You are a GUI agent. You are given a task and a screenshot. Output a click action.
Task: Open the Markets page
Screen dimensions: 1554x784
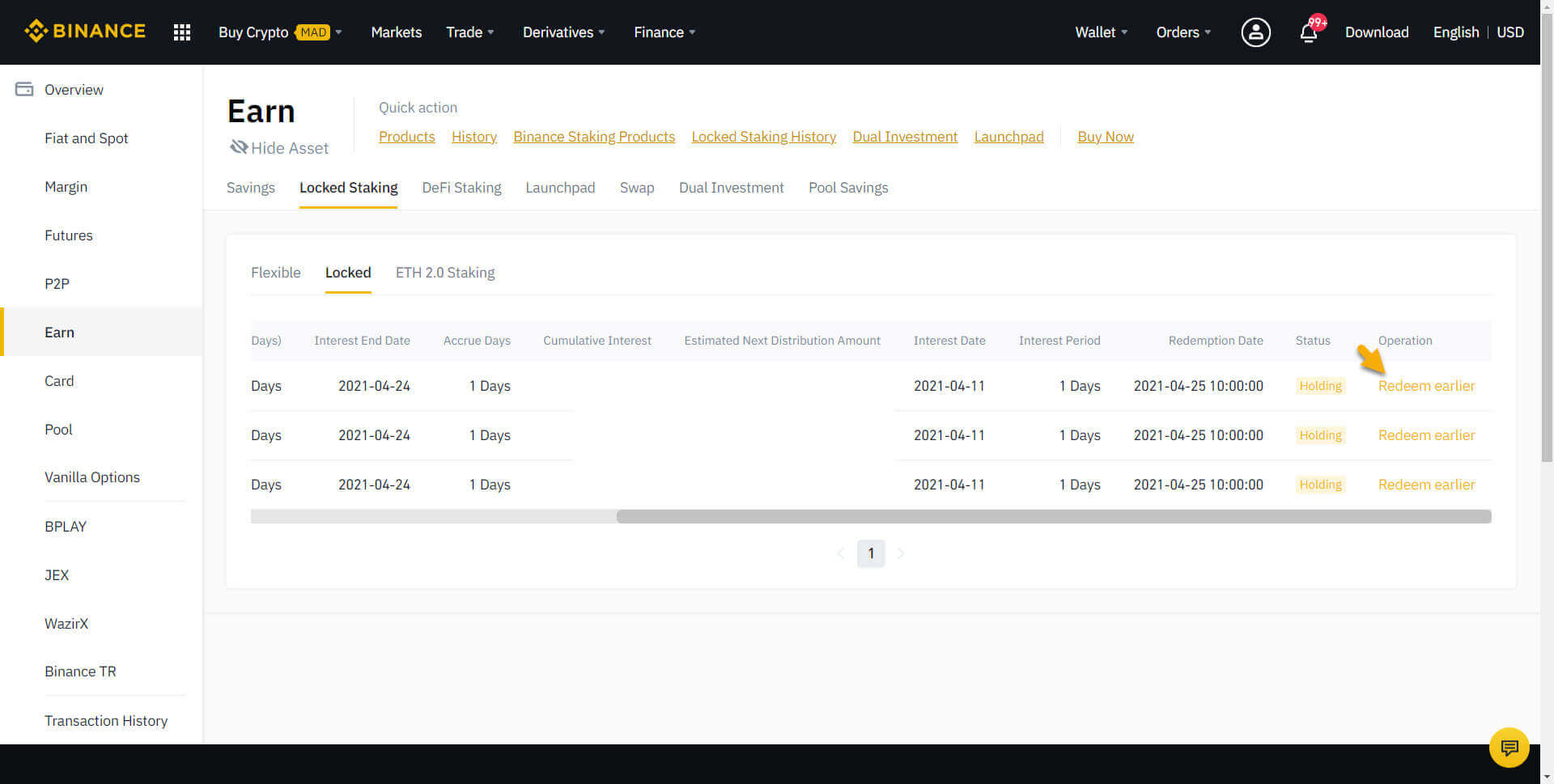[397, 32]
